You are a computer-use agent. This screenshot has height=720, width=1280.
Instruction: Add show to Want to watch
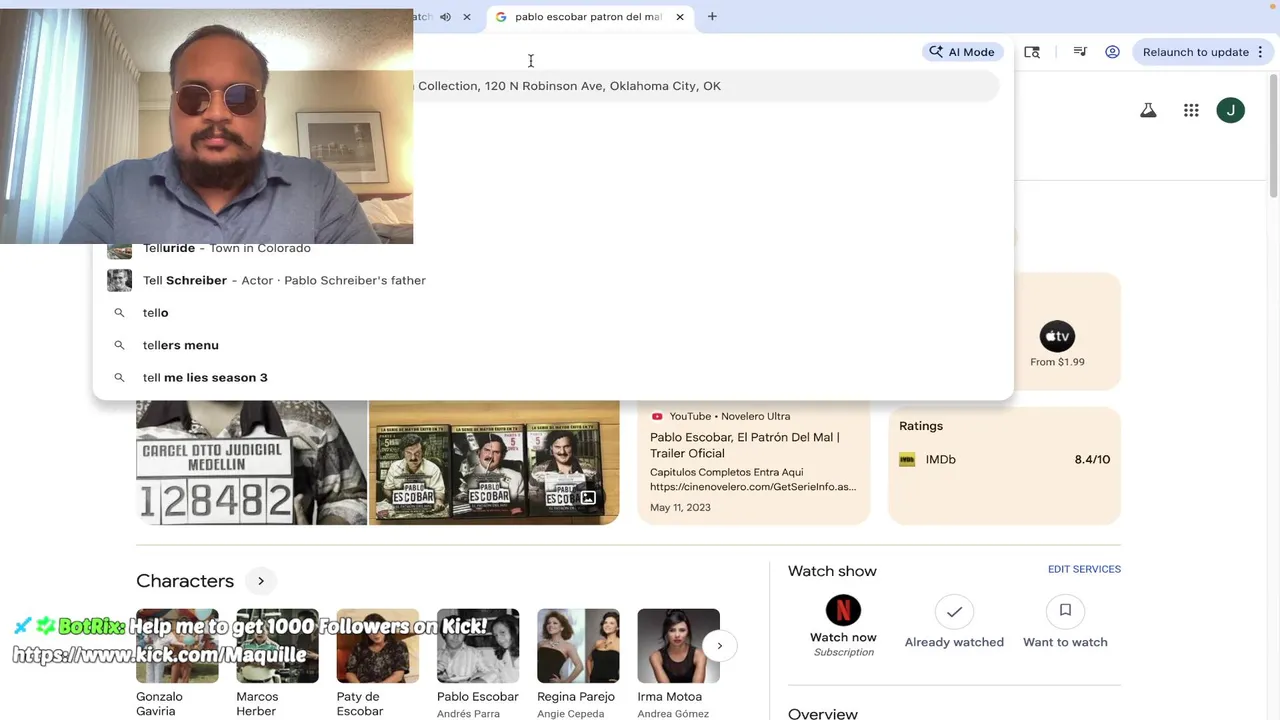coord(1065,623)
